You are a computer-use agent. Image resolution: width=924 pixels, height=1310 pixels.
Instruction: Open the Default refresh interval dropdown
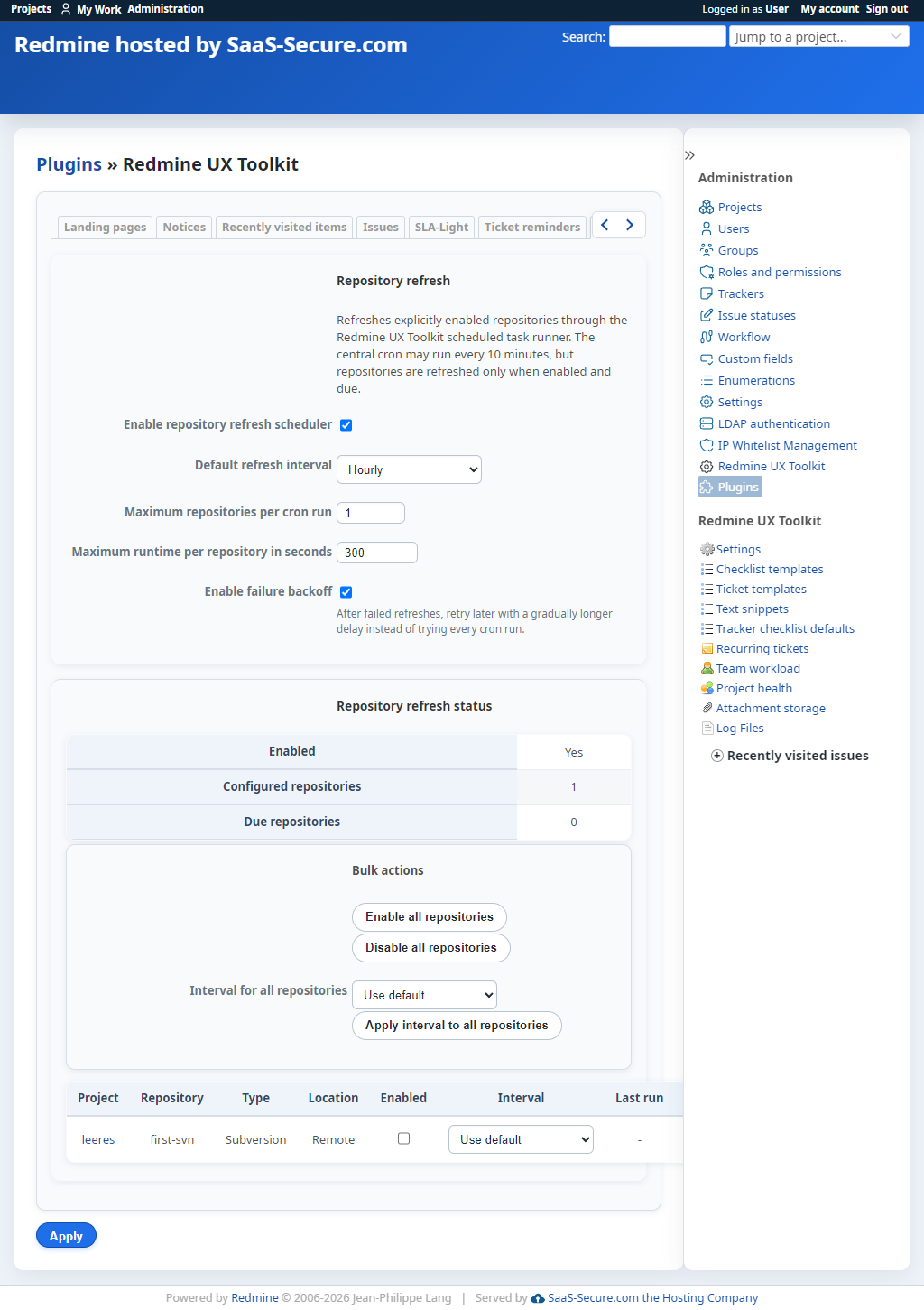[409, 469]
